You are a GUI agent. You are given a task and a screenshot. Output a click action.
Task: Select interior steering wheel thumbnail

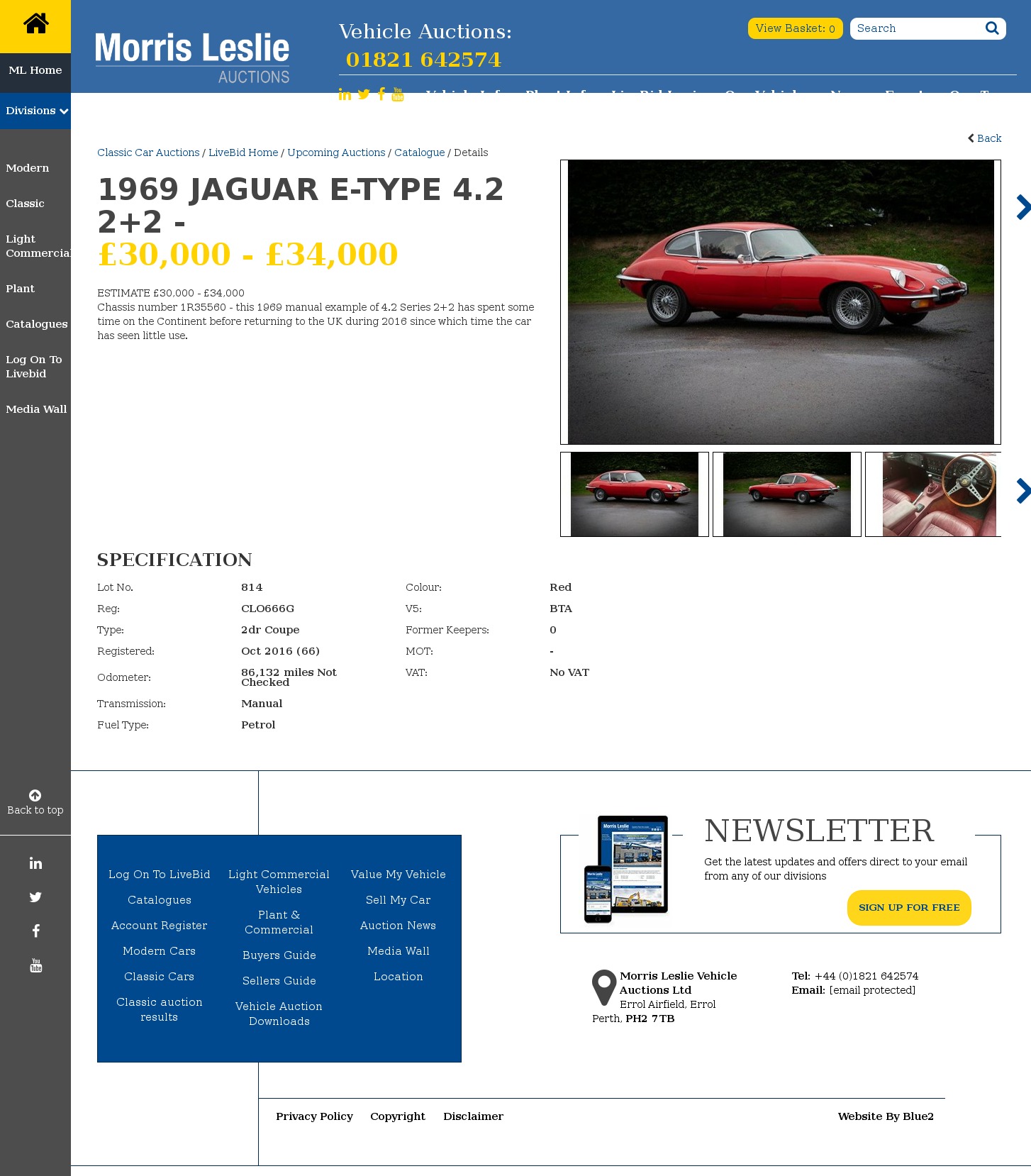[934, 494]
